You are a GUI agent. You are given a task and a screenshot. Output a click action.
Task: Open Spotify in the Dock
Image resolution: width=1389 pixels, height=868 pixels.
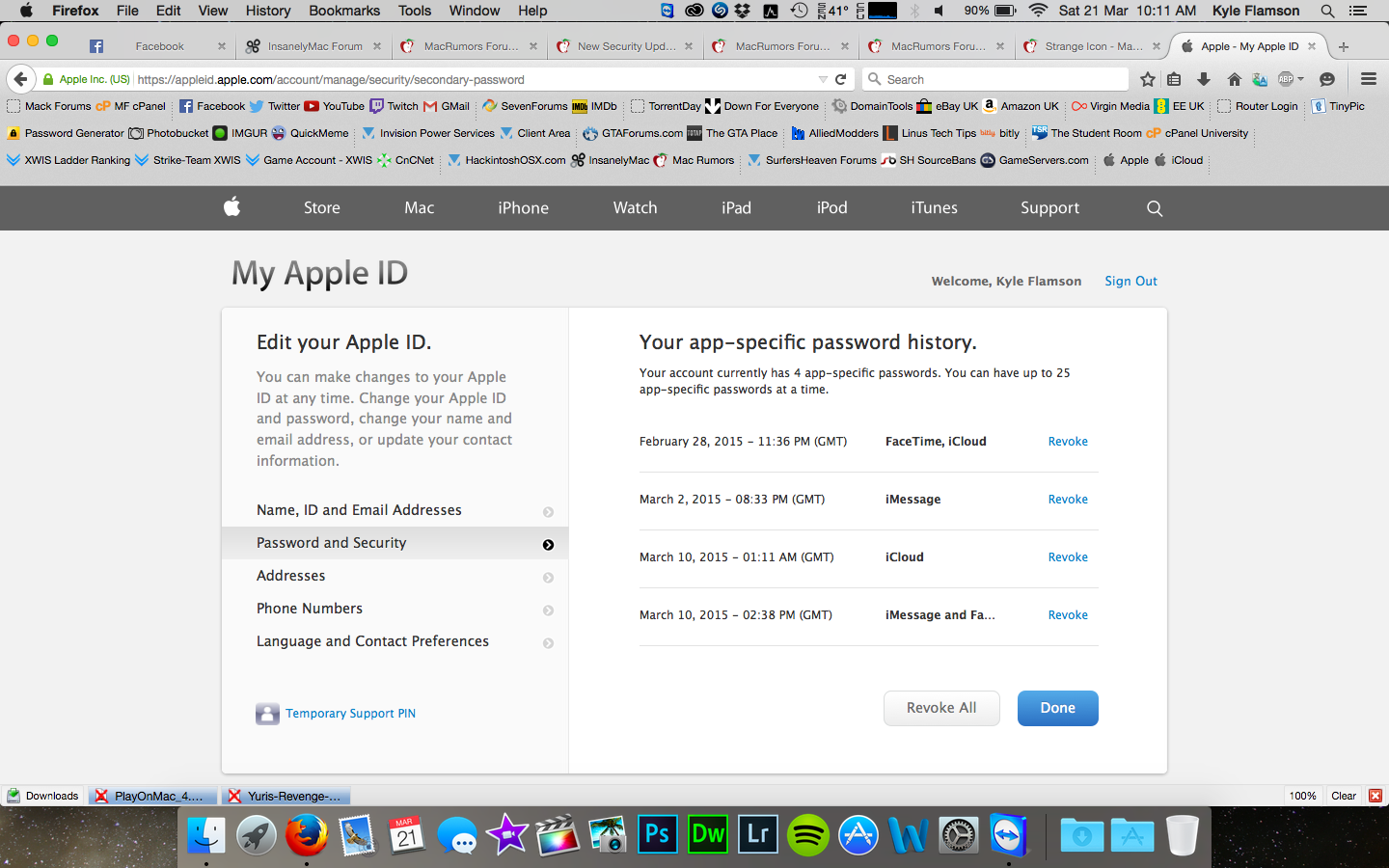(x=808, y=835)
